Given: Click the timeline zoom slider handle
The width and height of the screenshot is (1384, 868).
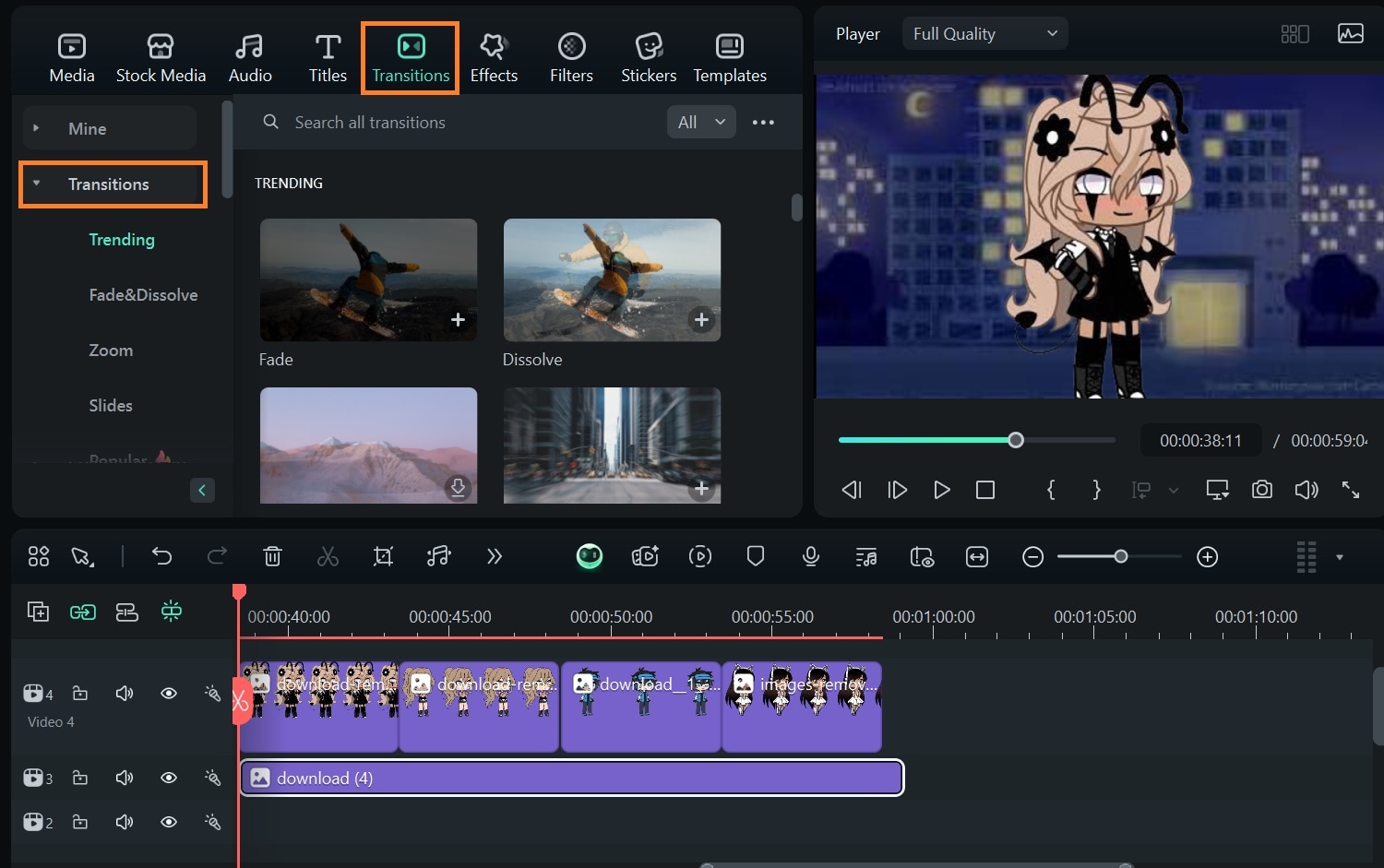Looking at the screenshot, I should [x=1120, y=557].
